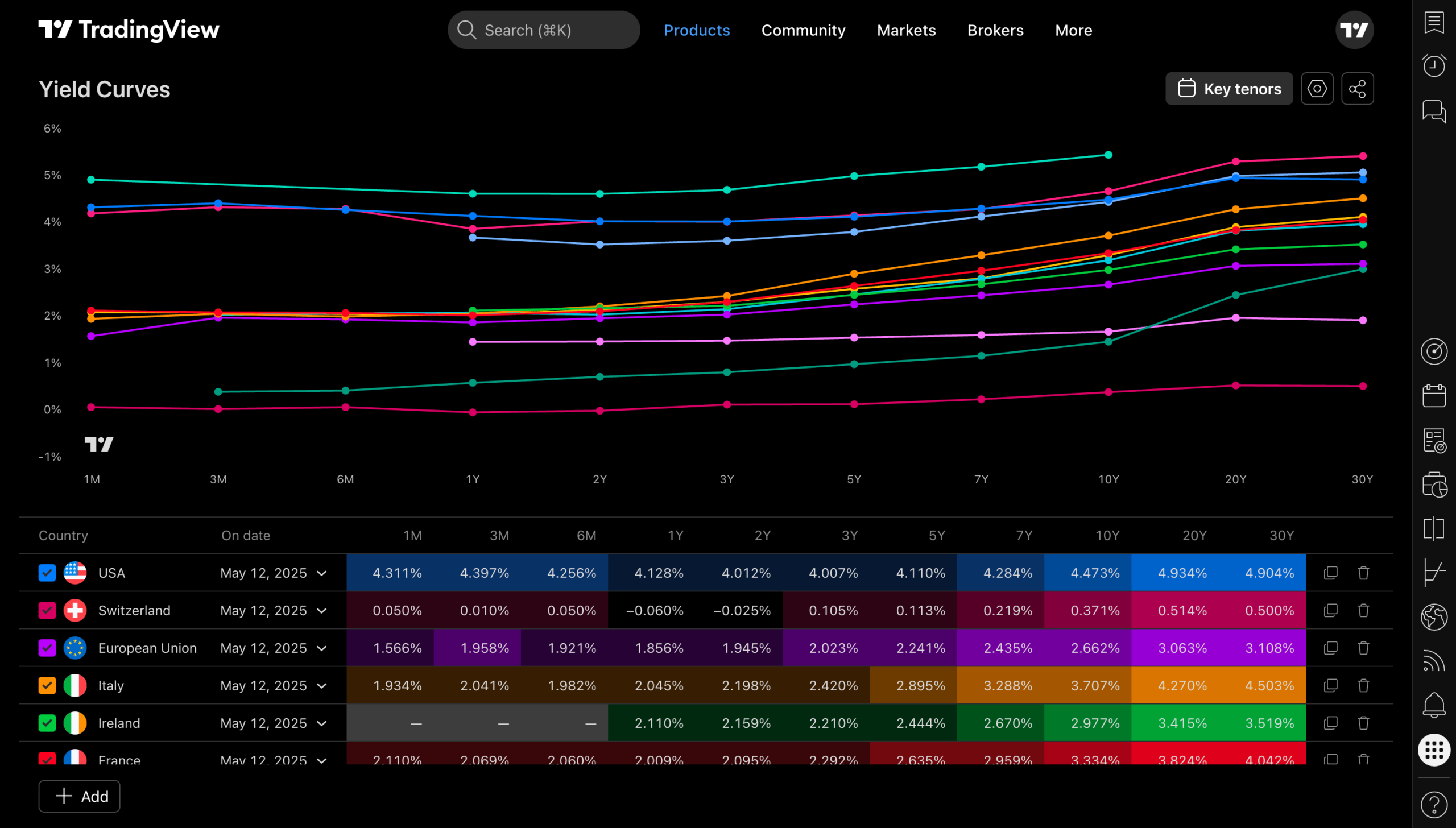
Task: Open the Brokers menu
Action: pyautogui.click(x=995, y=30)
